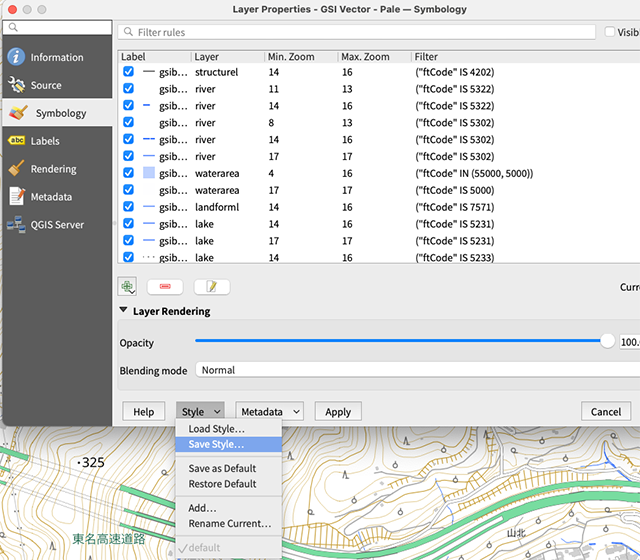The image size is (640, 560).
Task: Open the QGIS Server icon
Action: 16,224
